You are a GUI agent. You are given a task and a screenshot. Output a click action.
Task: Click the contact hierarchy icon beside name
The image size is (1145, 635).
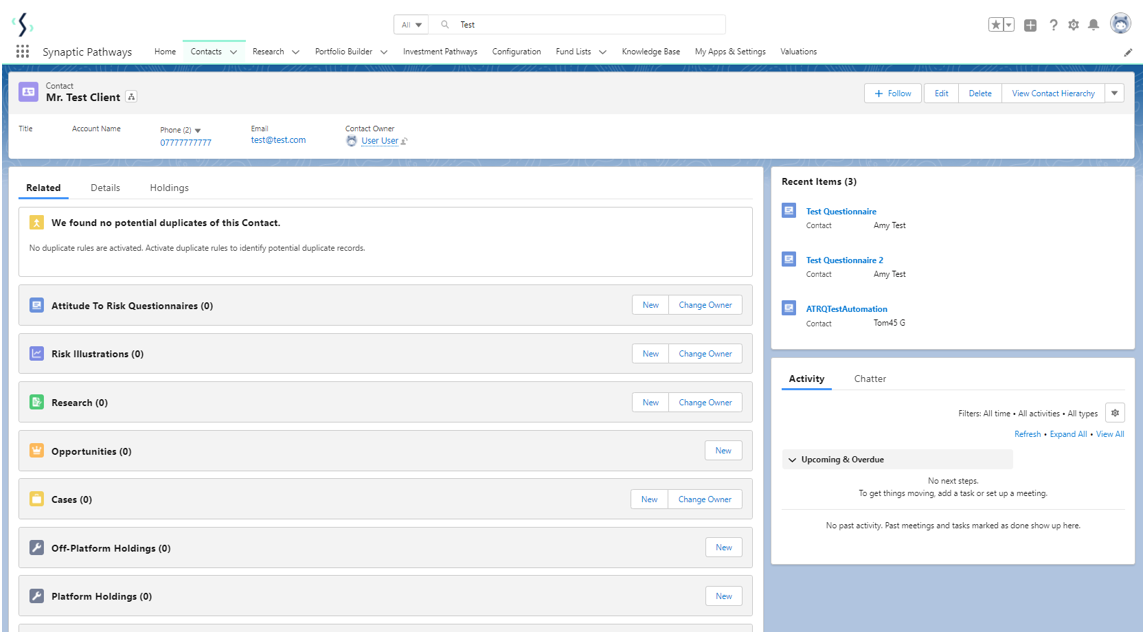pos(132,97)
